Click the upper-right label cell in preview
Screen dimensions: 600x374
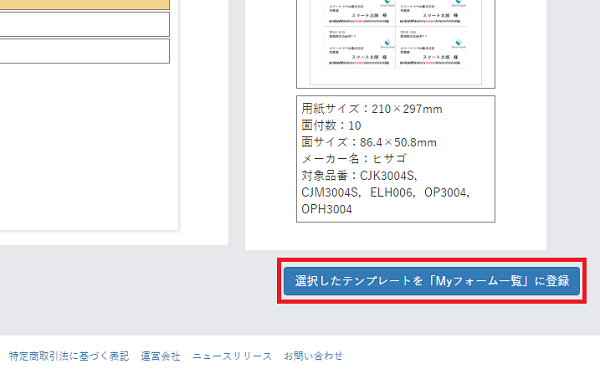tap(431, 13)
